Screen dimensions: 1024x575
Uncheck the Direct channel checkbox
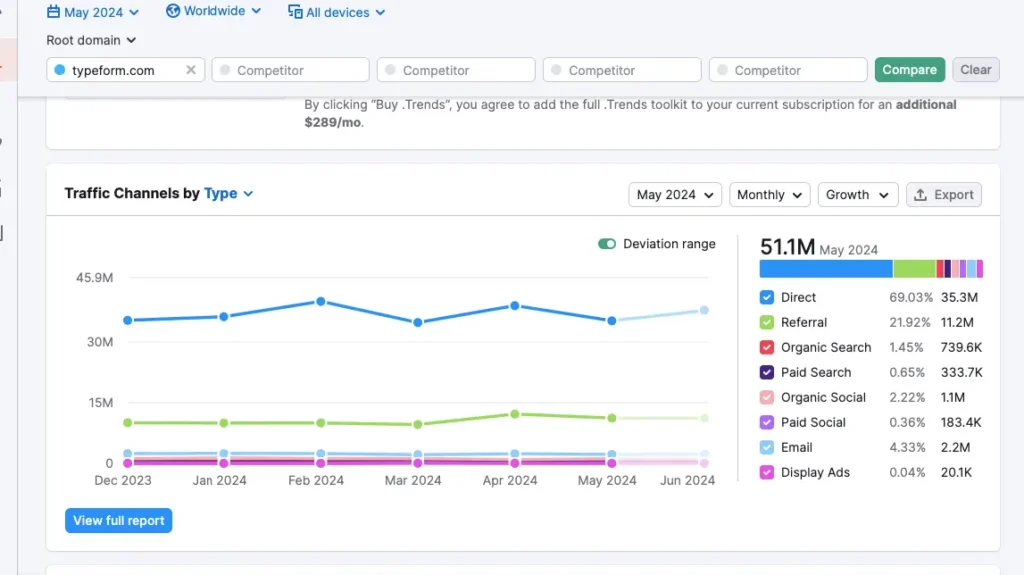(767, 297)
